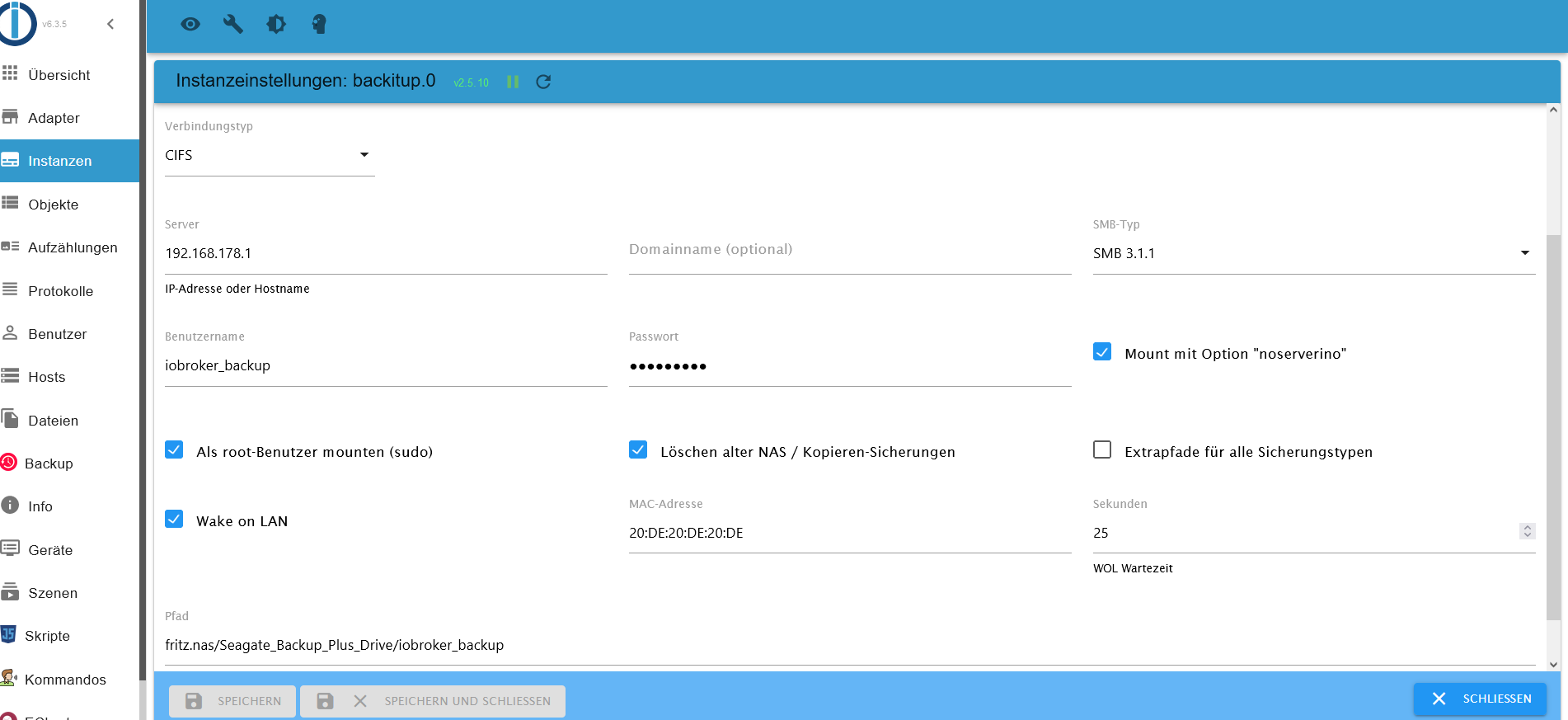Click the ioBroker logo

point(17,23)
